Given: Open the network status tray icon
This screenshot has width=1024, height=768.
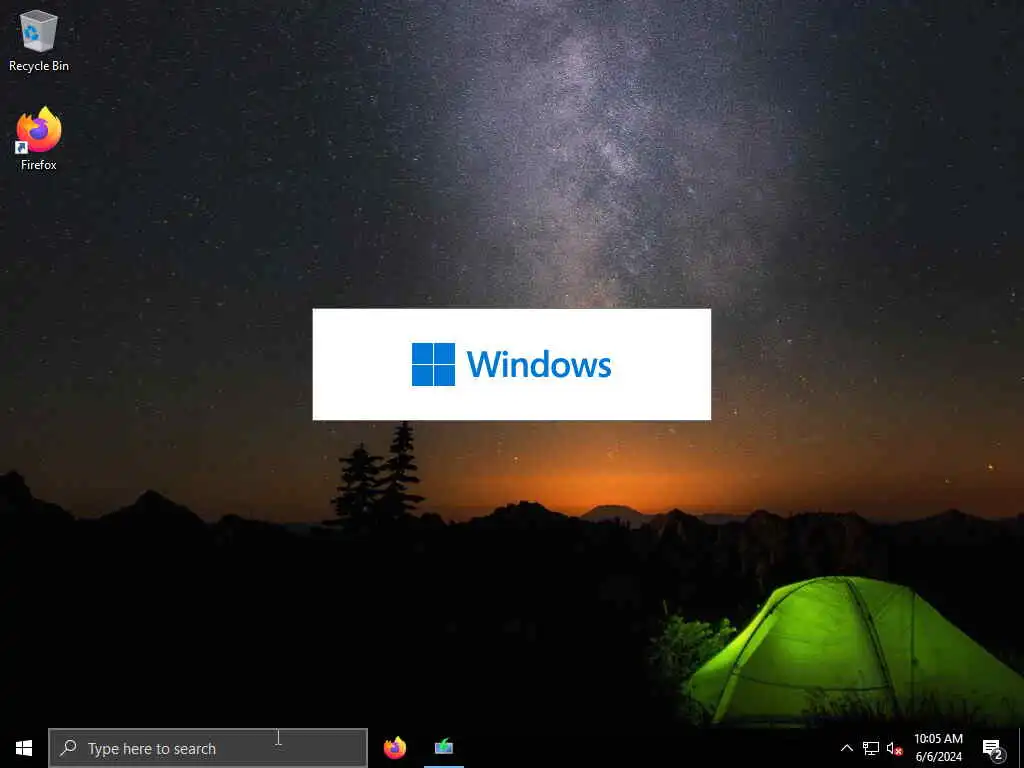Looking at the screenshot, I should pos(871,748).
